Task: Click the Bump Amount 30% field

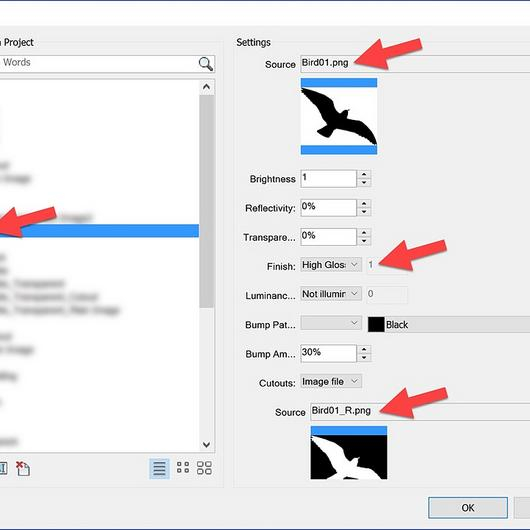Action: [x=328, y=353]
